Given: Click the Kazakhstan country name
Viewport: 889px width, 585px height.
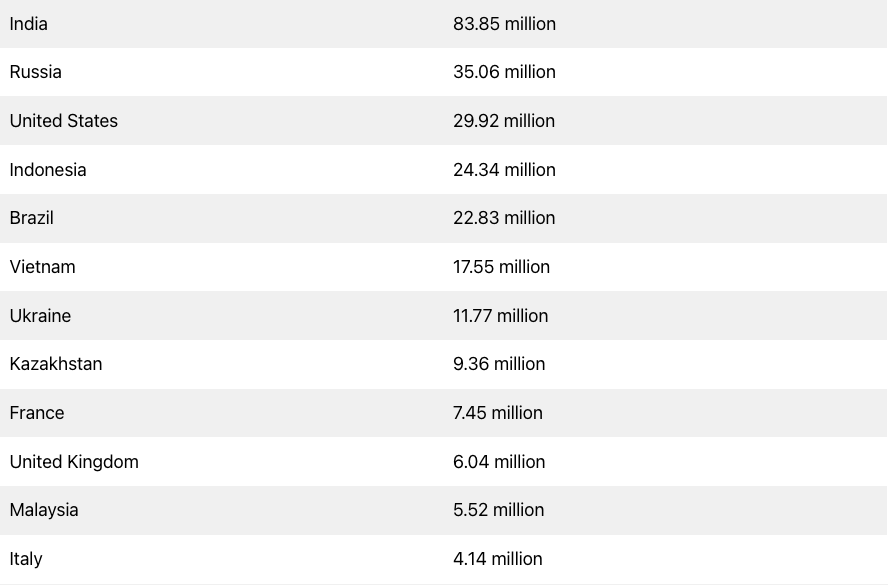Looking at the screenshot, I should (56, 364).
